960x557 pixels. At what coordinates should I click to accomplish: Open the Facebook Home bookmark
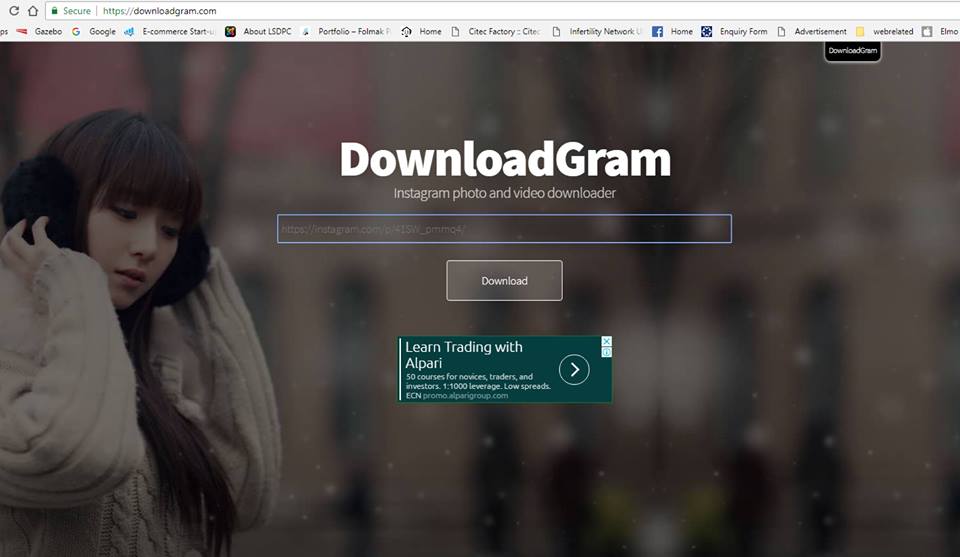coord(672,32)
